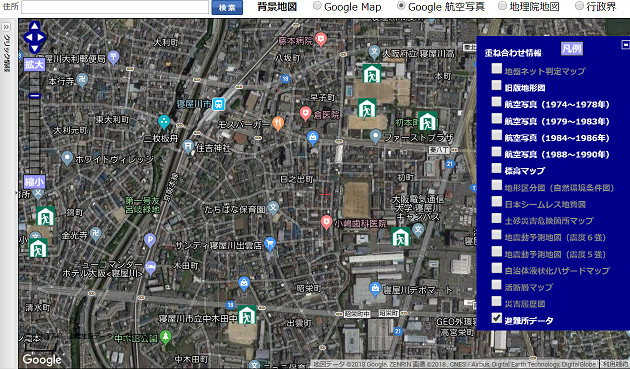Uncheck 避難所データ overlay
This screenshot has height=369, width=630.
pos(497,318)
